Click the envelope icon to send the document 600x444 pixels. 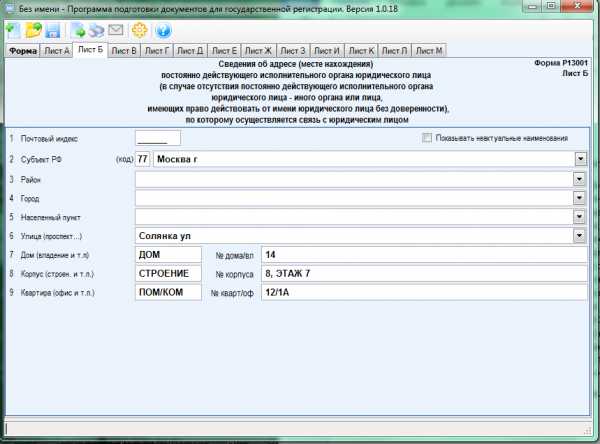(116, 30)
